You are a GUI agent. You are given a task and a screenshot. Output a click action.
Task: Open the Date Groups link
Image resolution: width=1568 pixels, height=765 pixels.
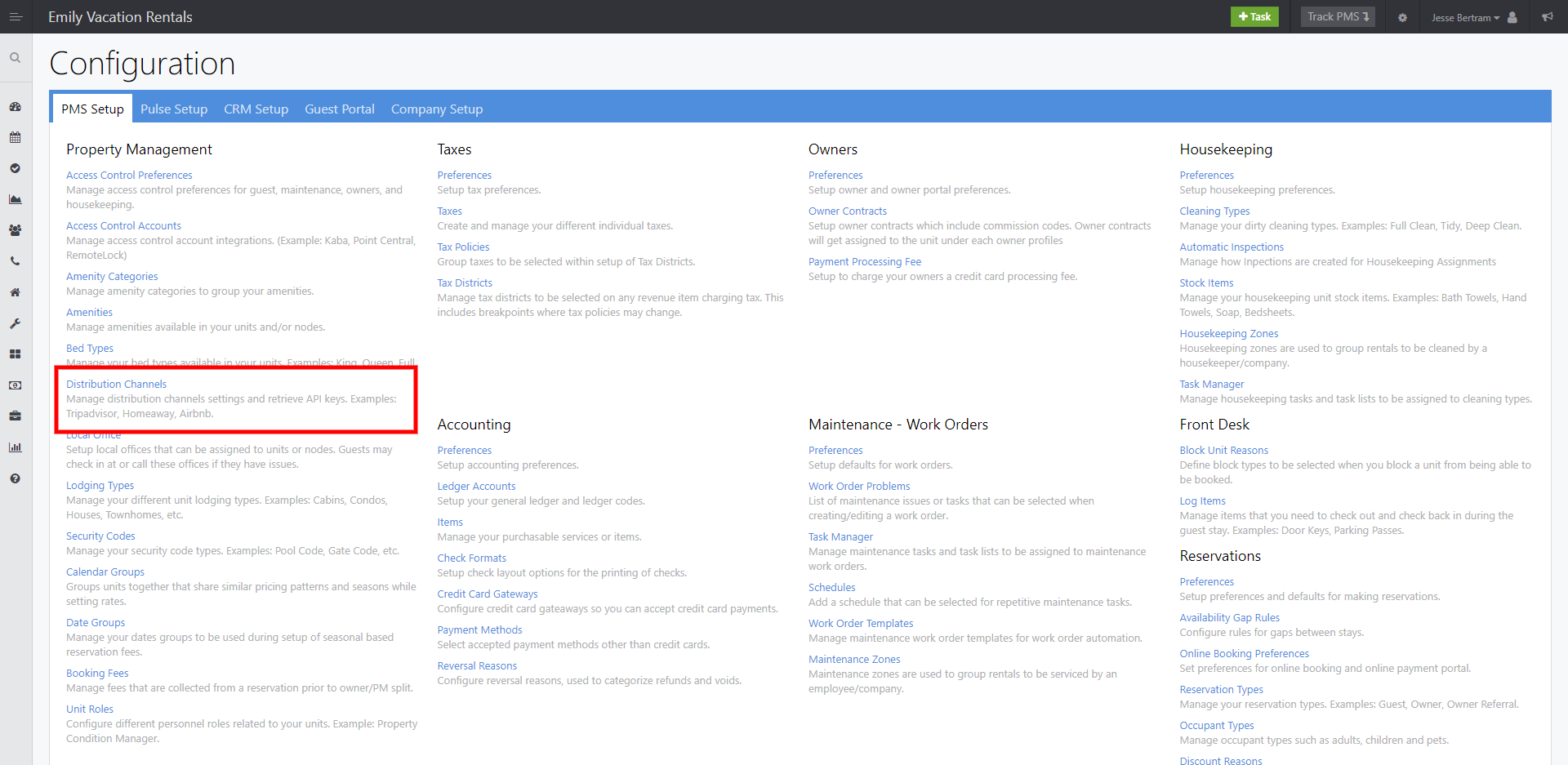point(96,622)
